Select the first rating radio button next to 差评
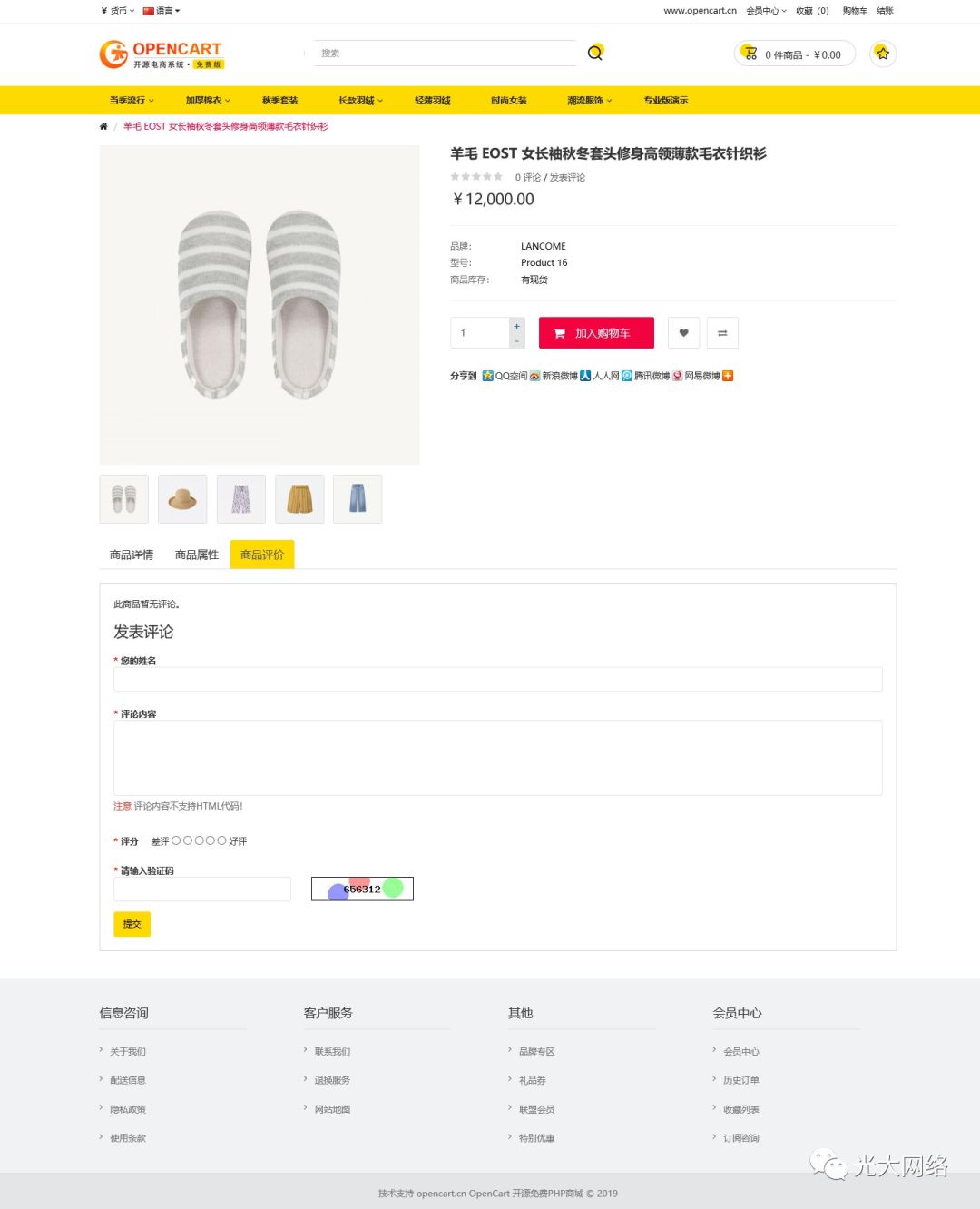The image size is (980, 1209). click(176, 840)
